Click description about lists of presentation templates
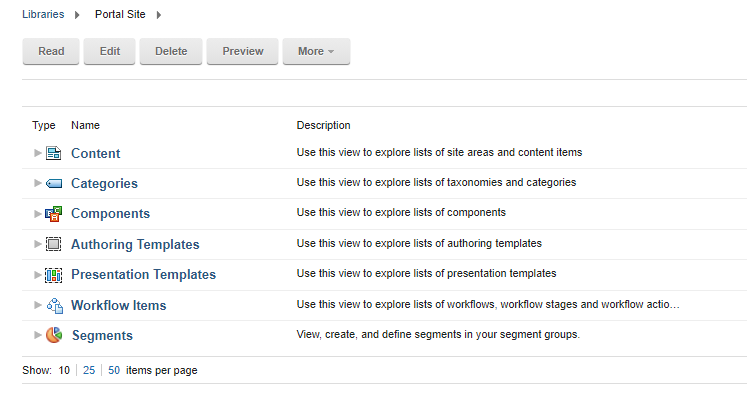747x394 pixels. point(426,273)
